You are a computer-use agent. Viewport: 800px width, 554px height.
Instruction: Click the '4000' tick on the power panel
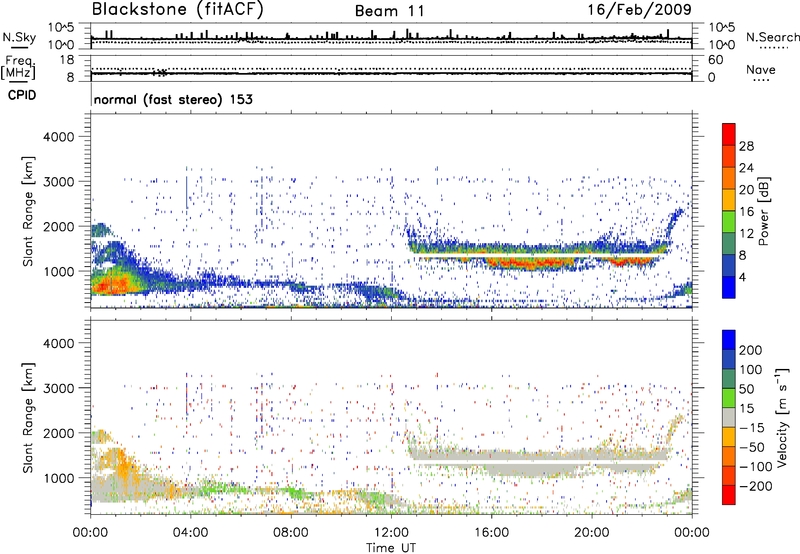tap(59, 137)
